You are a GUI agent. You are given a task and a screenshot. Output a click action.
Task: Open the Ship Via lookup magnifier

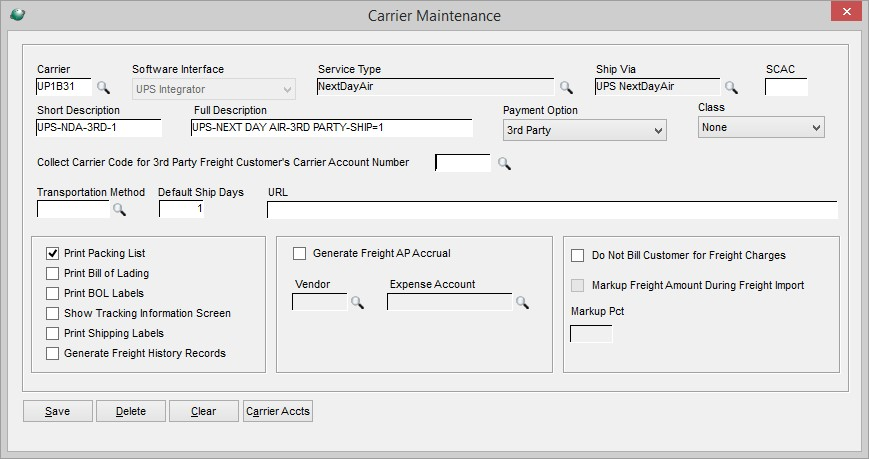(x=731, y=87)
